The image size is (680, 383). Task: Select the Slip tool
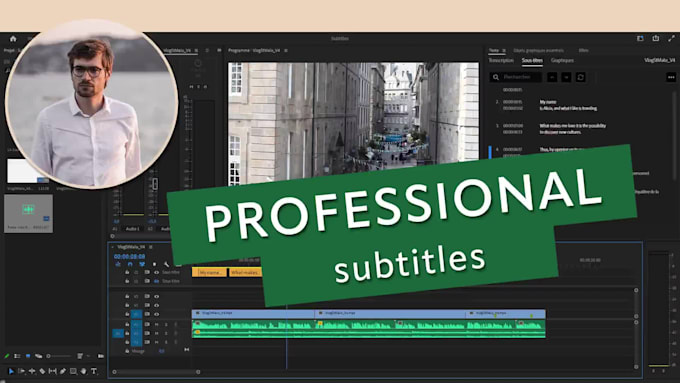pyautogui.click(x=52, y=371)
